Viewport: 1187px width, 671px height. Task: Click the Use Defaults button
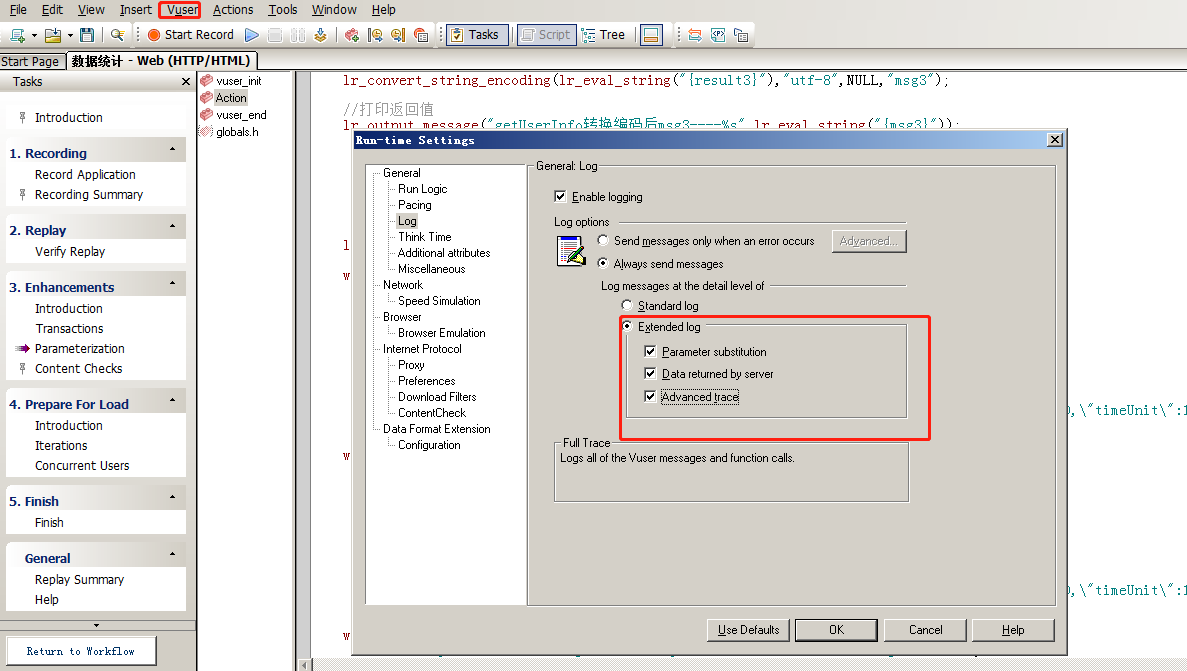748,630
